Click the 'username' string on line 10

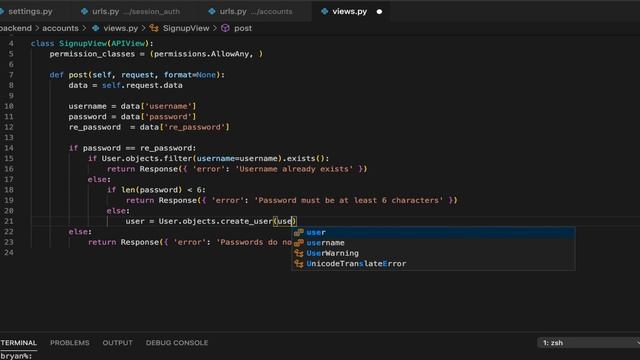pyautogui.click(x=168, y=106)
